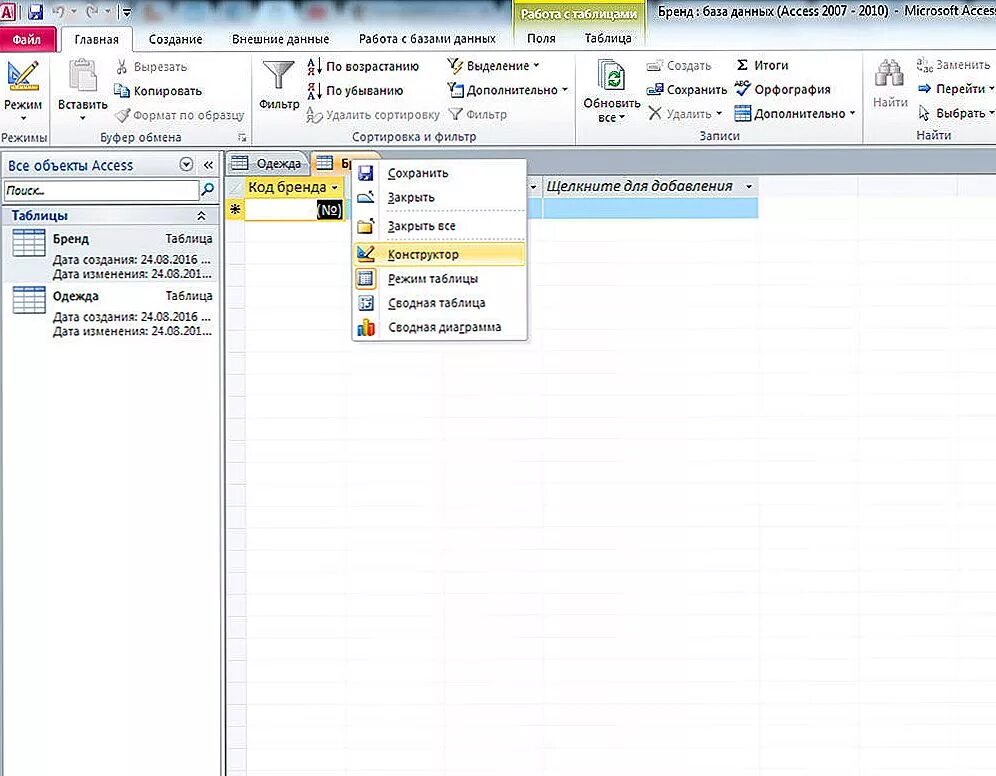
Task: Customize quick access toolbar dropdown arrow
Action: [x=127, y=12]
